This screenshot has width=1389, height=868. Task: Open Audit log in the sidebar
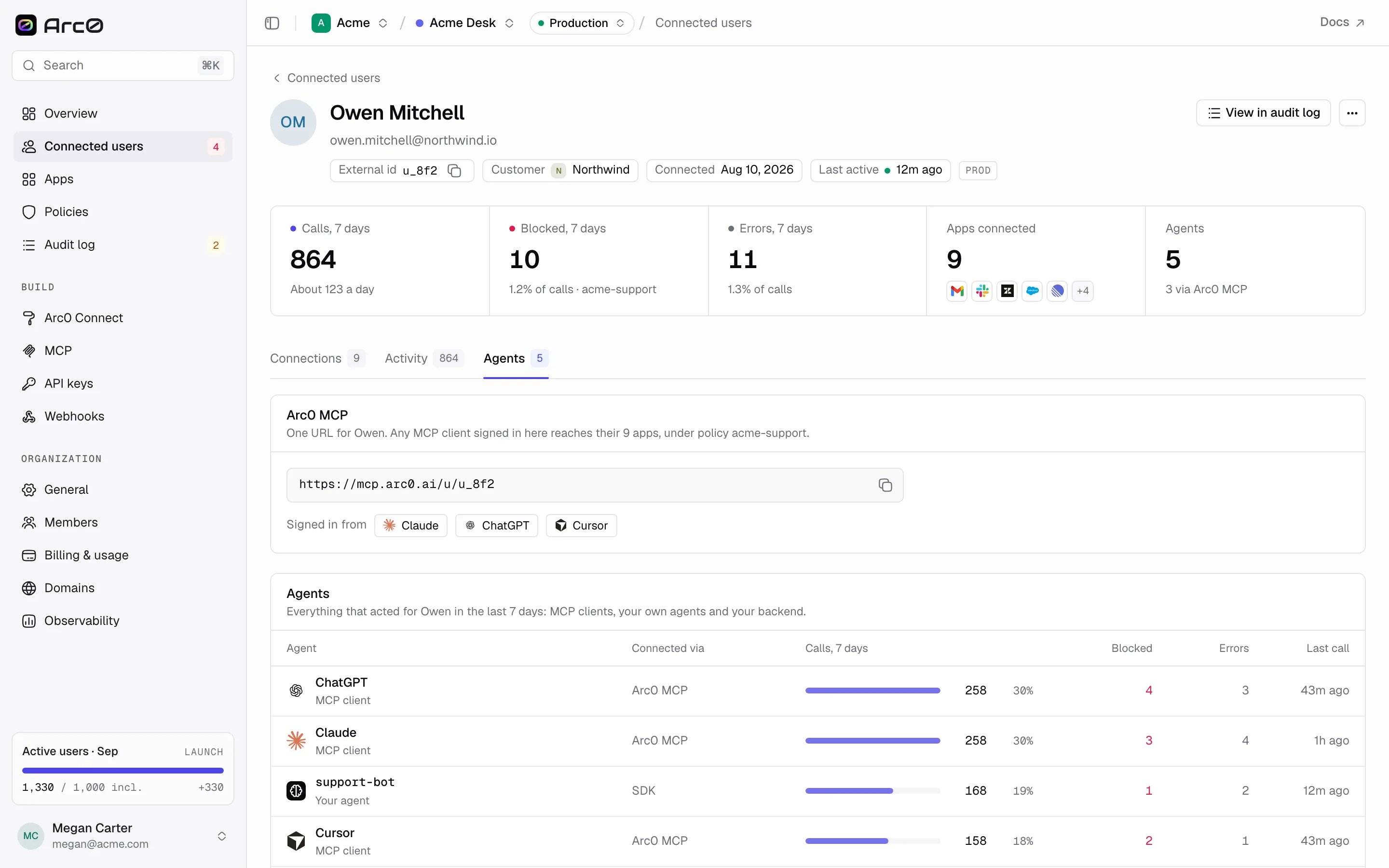[123, 244]
